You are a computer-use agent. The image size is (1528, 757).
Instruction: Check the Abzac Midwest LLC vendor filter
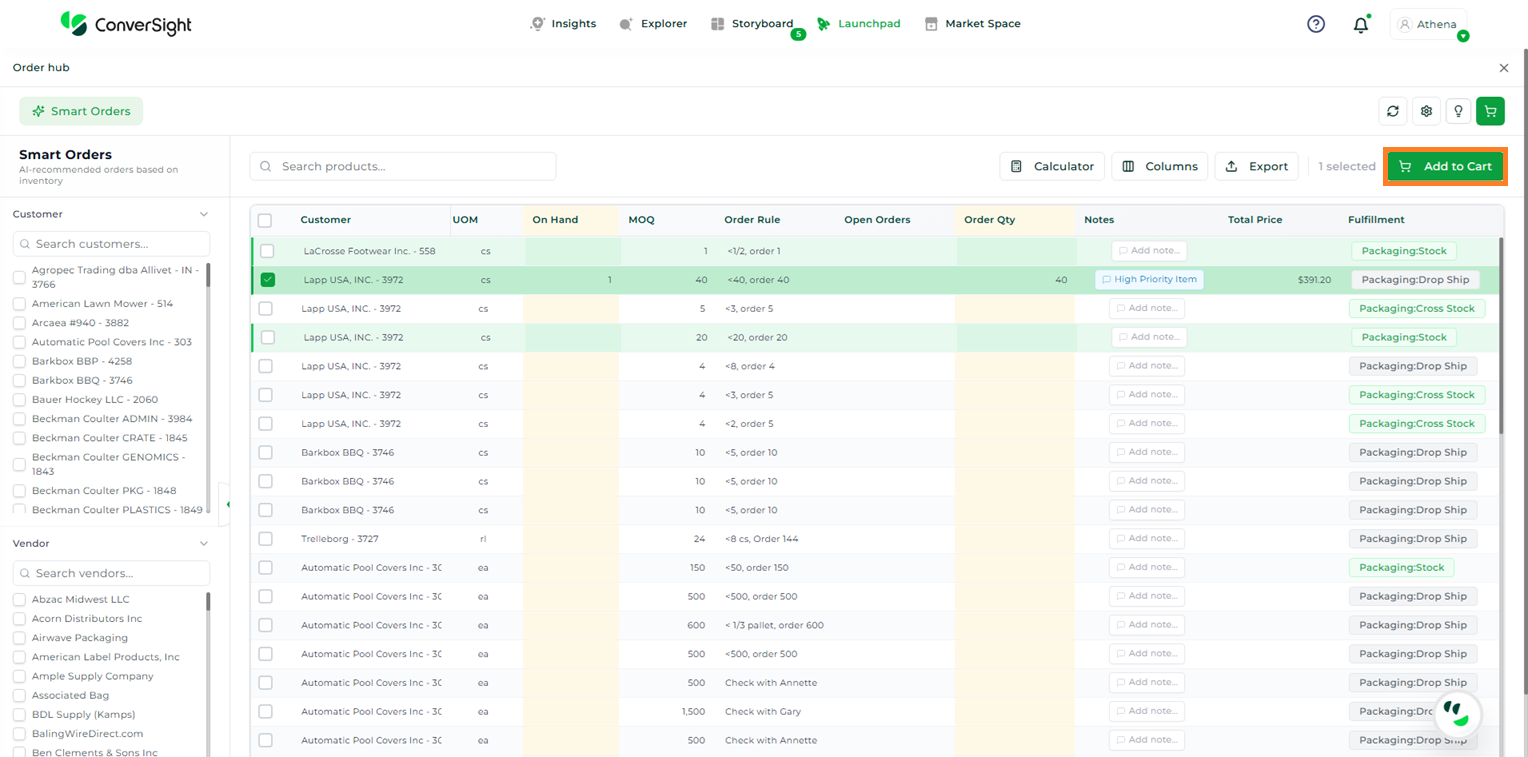19,600
